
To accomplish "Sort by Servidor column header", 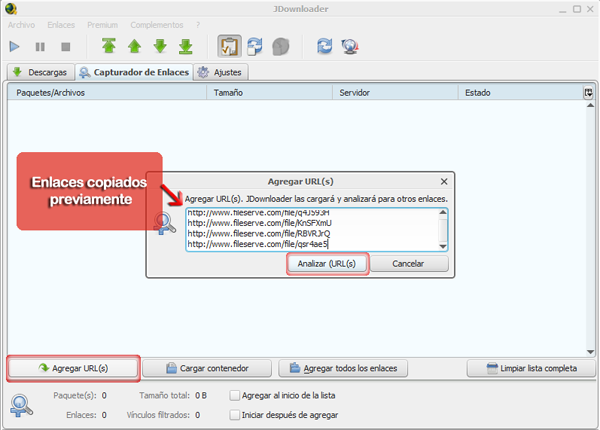I will 395,93.
